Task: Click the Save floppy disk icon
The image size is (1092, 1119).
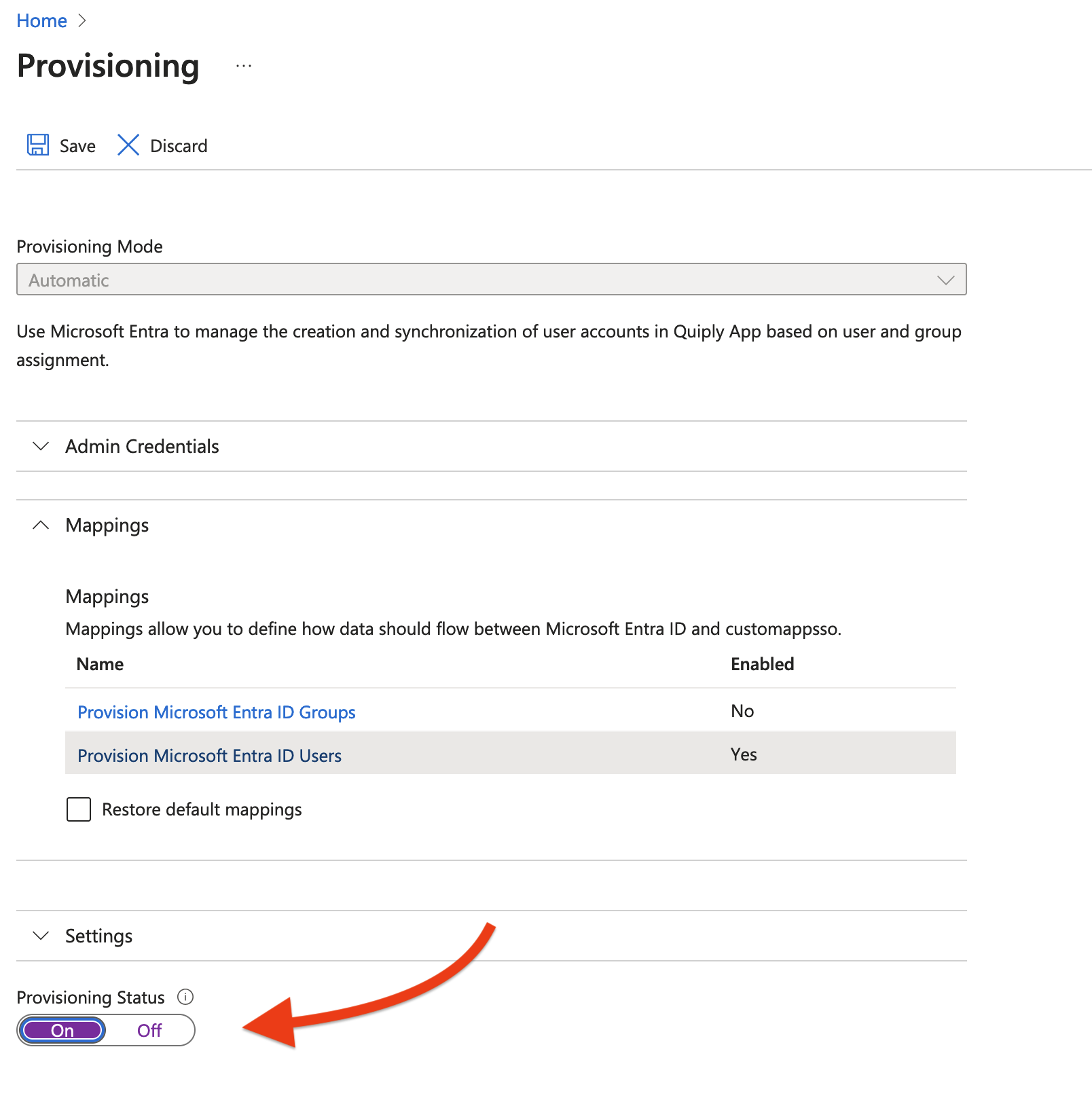Action: click(x=38, y=145)
